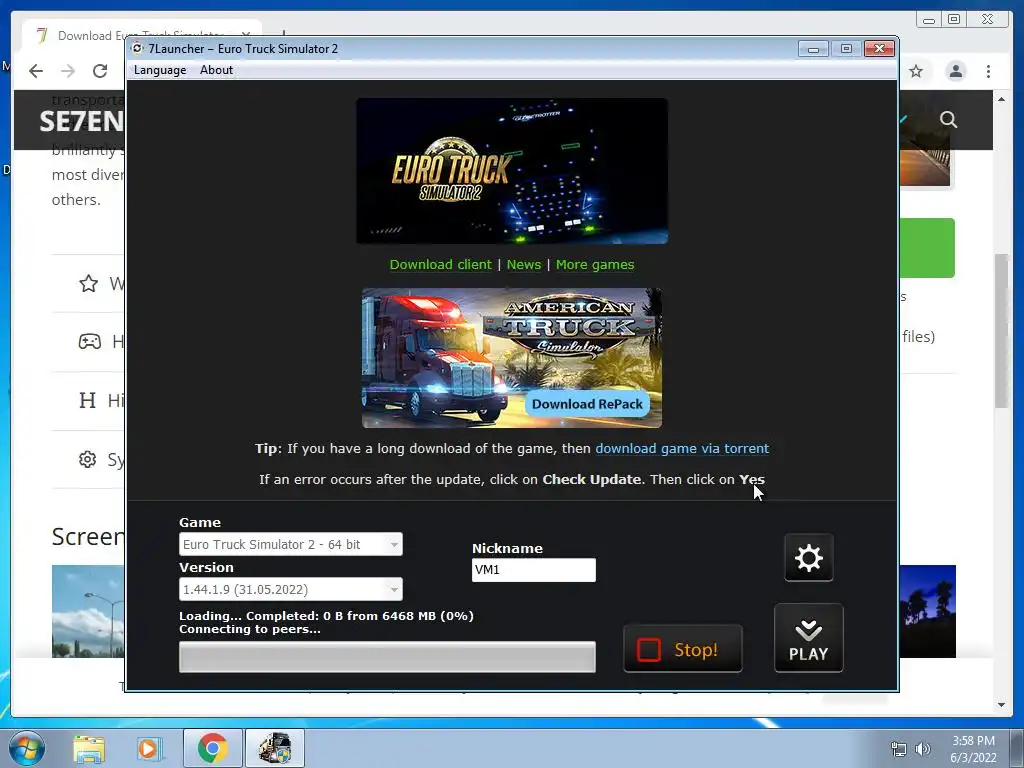The width and height of the screenshot is (1024, 768).
Task: Open the first screenshot thumbnail on webpage
Action: point(88,611)
